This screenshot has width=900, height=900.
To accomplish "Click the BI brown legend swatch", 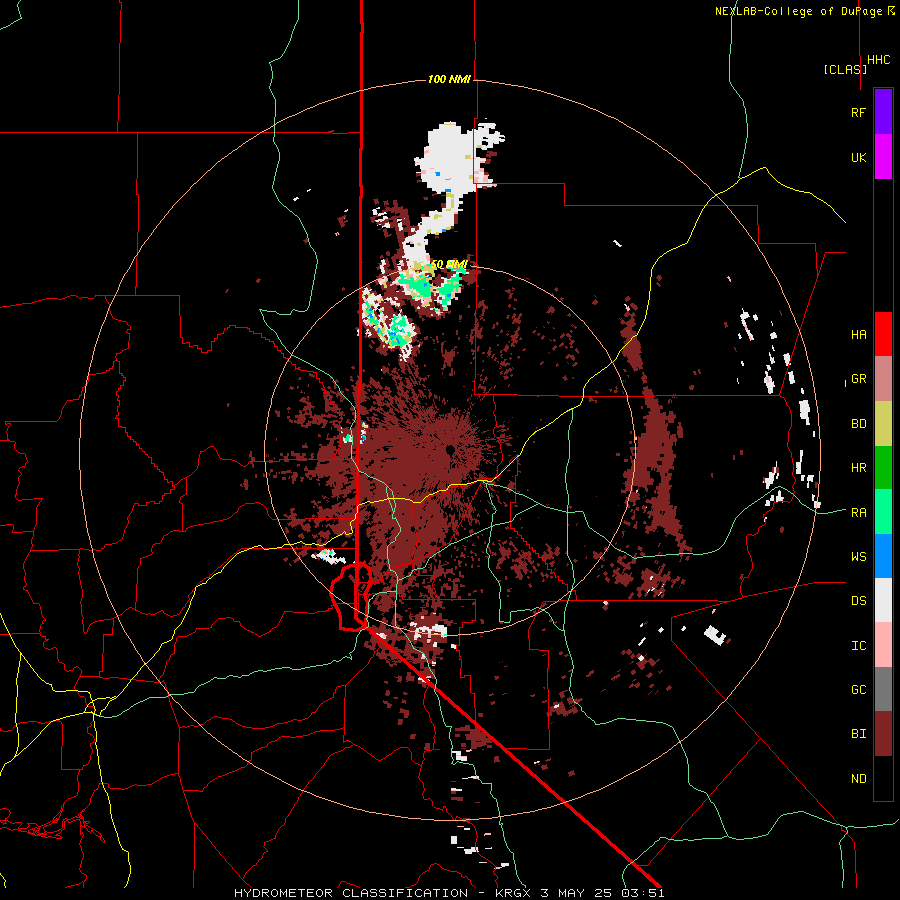I will pyautogui.click(x=883, y=734).
